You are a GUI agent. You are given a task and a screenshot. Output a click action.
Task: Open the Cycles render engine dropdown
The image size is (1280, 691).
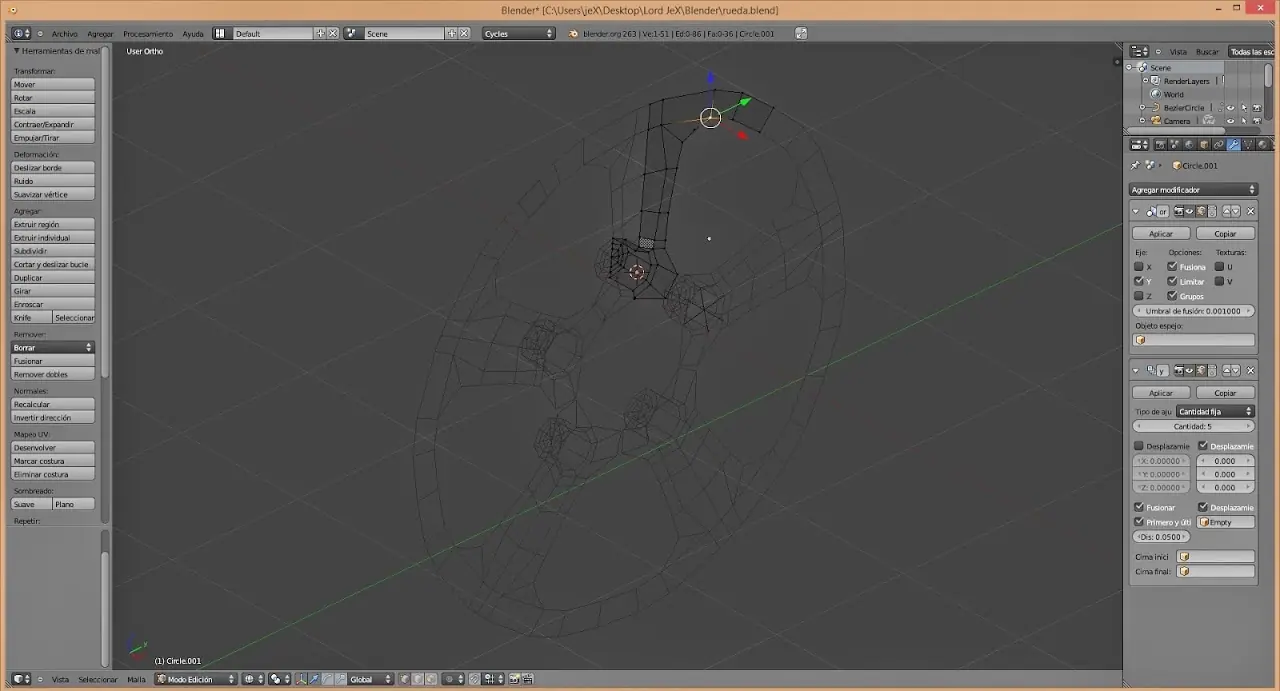point(519,33)
